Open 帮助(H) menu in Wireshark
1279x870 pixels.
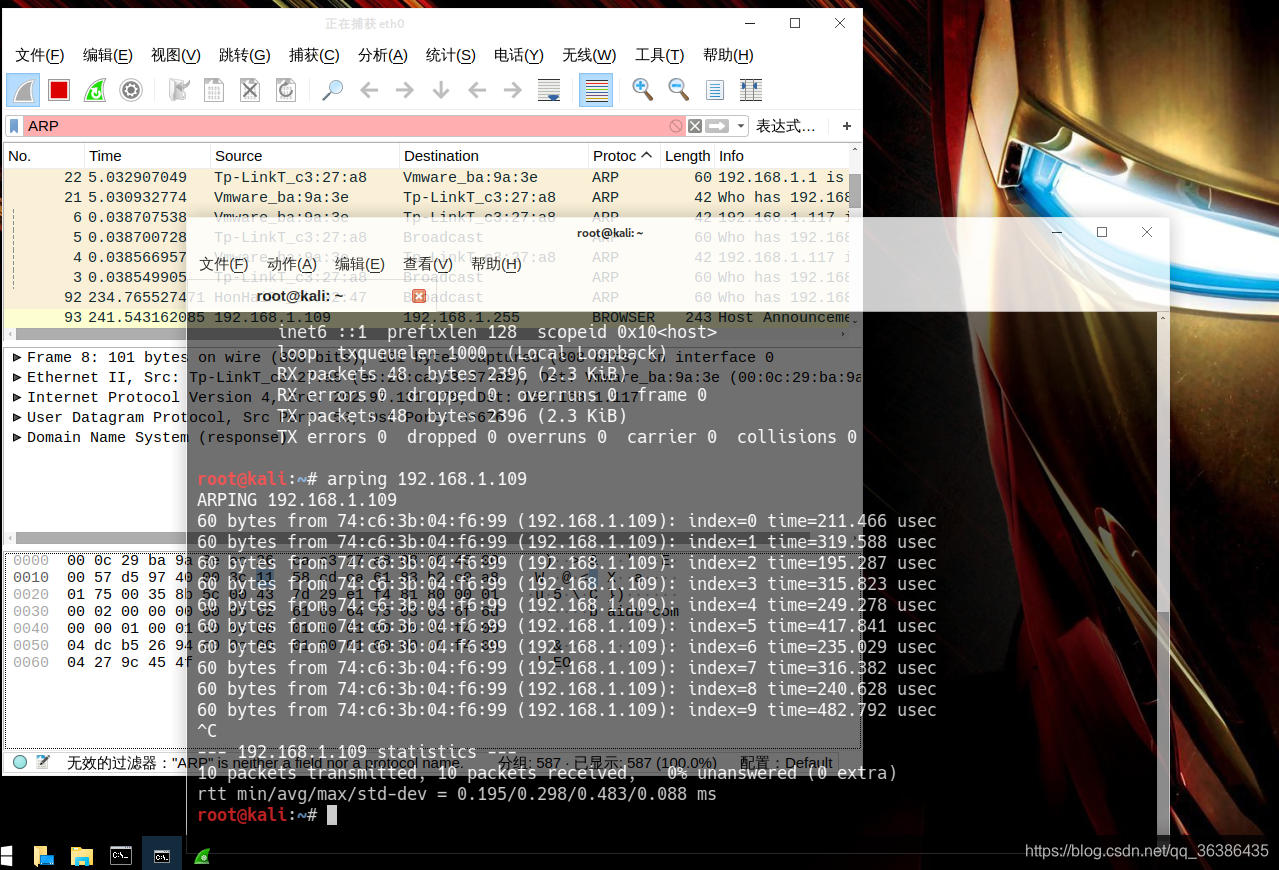(728, 55)
